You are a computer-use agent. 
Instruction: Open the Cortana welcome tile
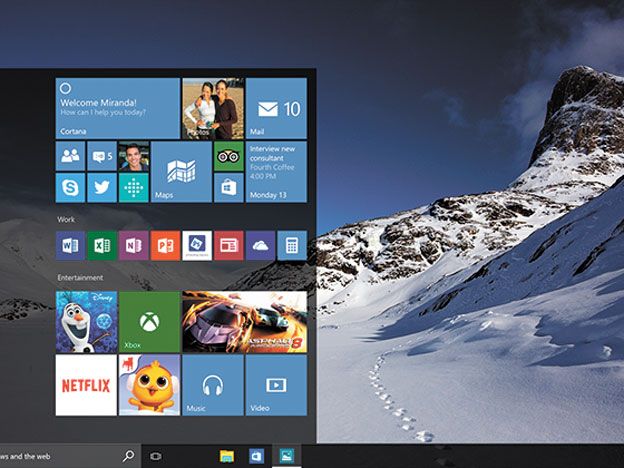(118, 108)
